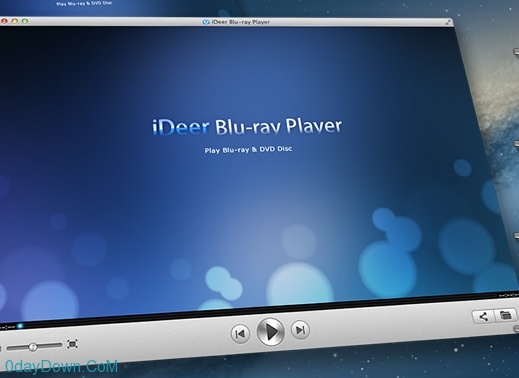Open the Share icon in control bar
This screenshot has height=378, width=519.
(x=483, y=316)
